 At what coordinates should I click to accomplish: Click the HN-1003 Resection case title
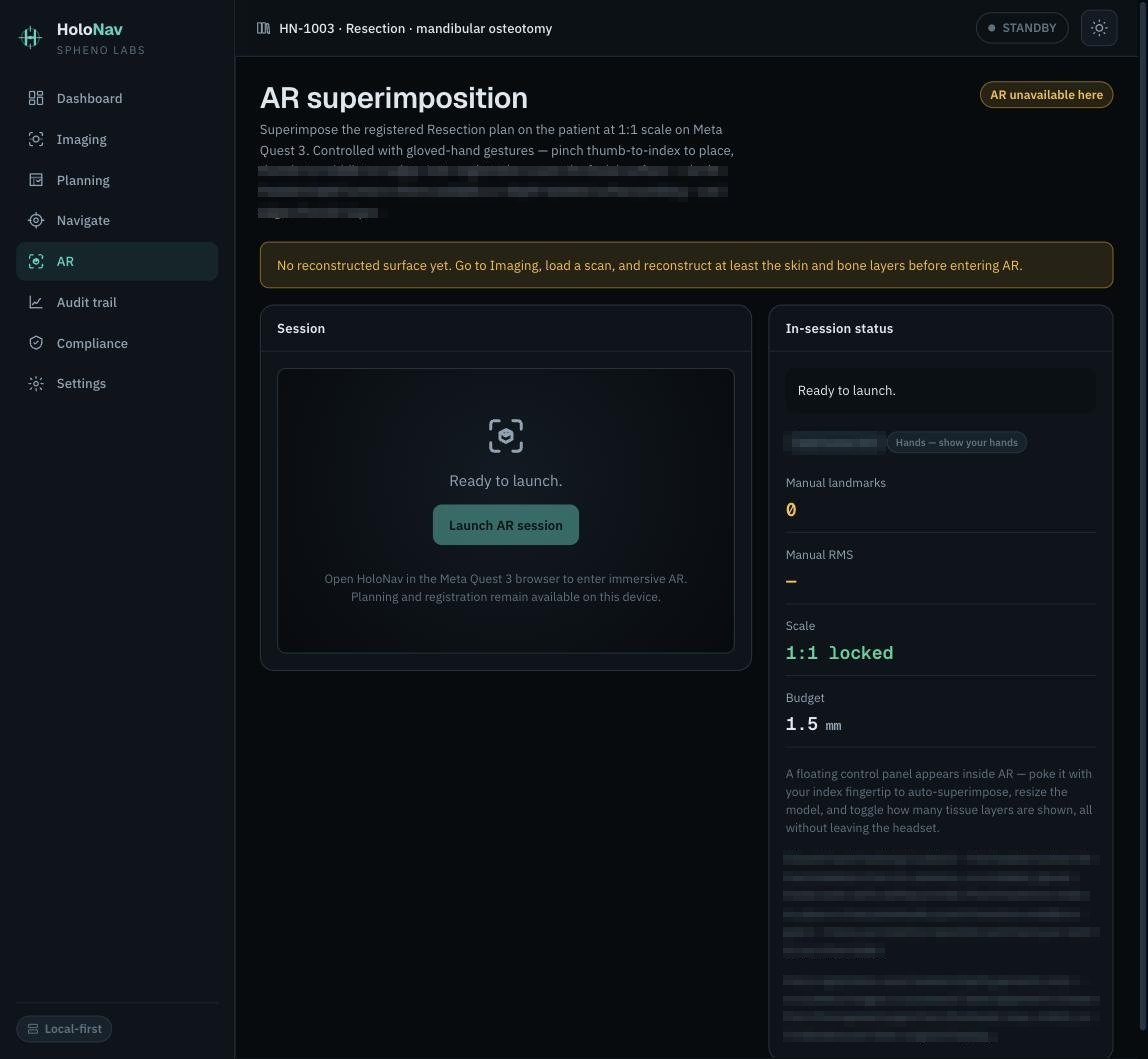[415, 29]
